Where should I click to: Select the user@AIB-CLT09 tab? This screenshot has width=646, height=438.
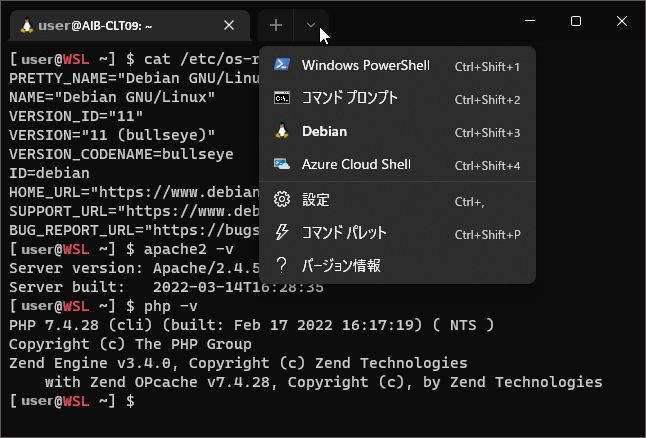click(130, 26)
